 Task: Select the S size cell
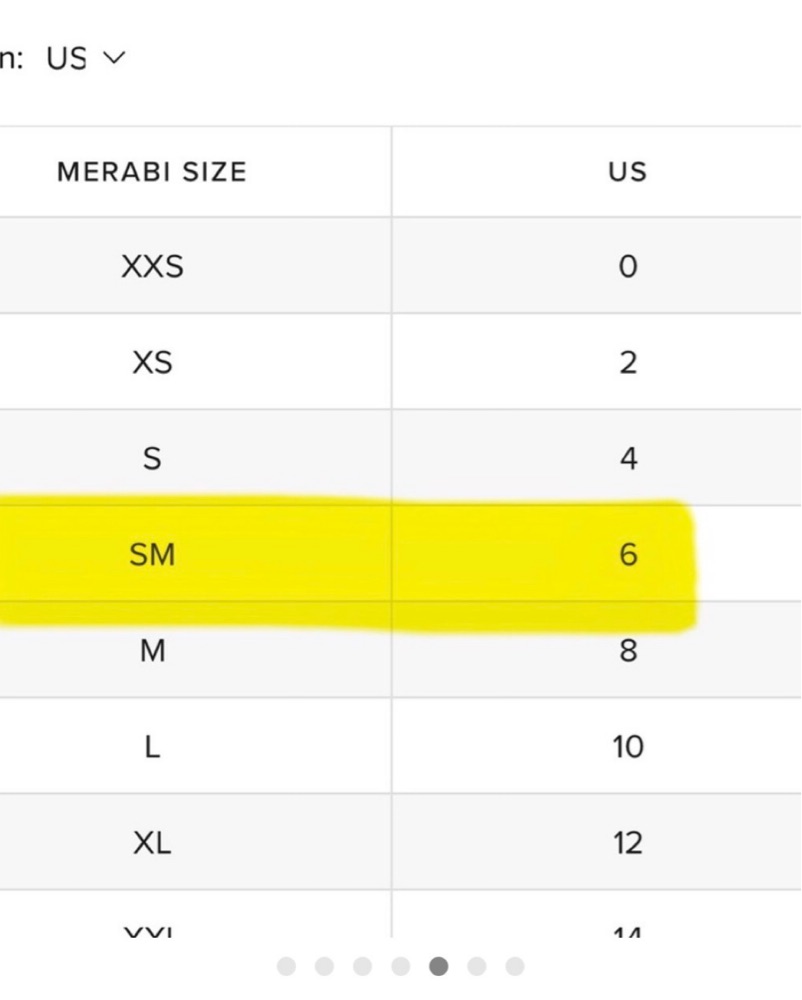(x=152, y=458)
